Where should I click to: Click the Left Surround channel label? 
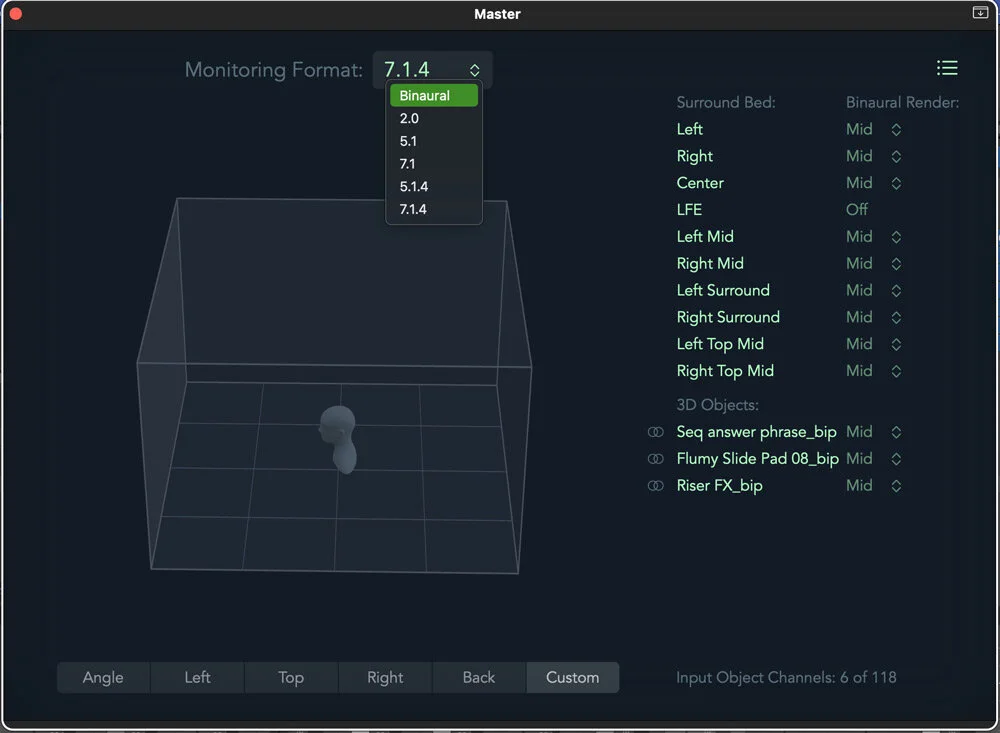pos(723,290)
